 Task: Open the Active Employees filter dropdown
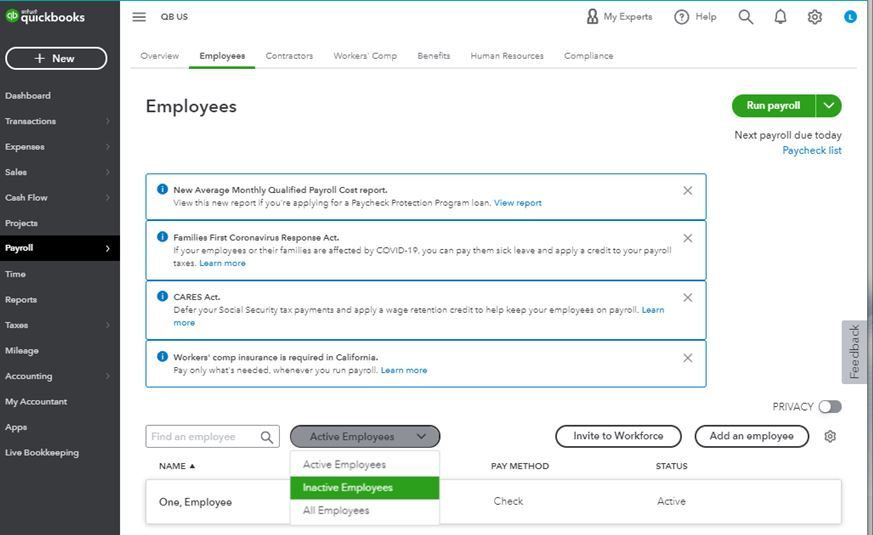pos(365,436)
